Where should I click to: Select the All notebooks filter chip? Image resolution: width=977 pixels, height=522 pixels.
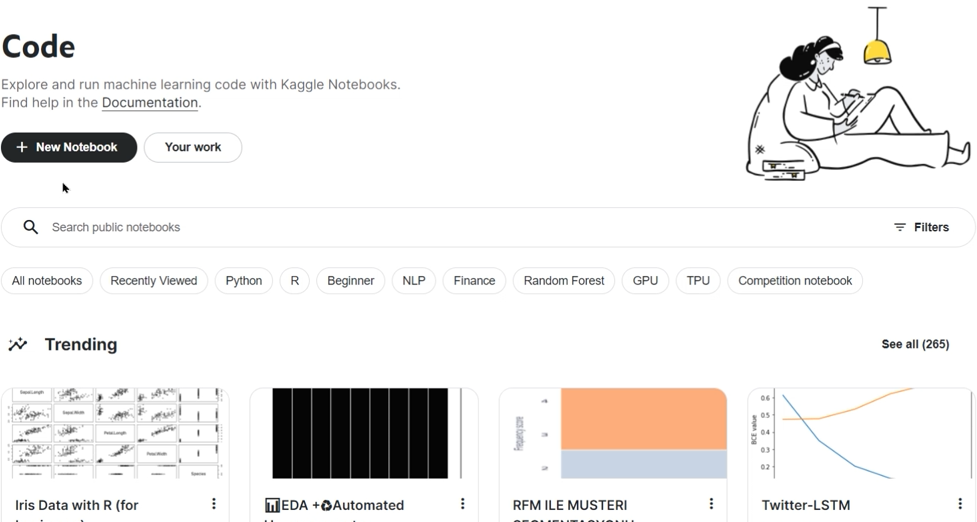pos(47,281)
